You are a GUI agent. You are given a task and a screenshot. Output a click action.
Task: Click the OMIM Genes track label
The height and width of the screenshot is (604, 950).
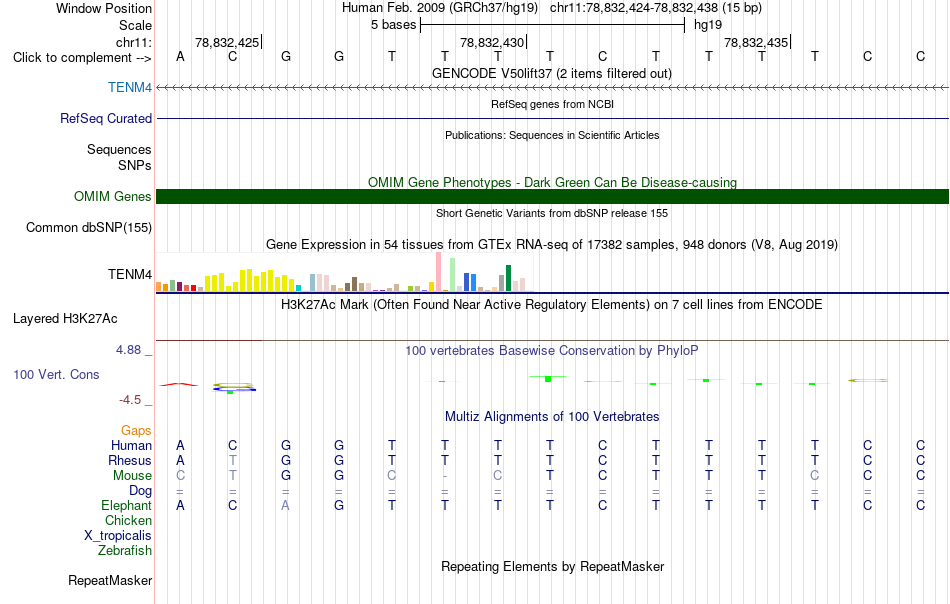pos(112,196)
